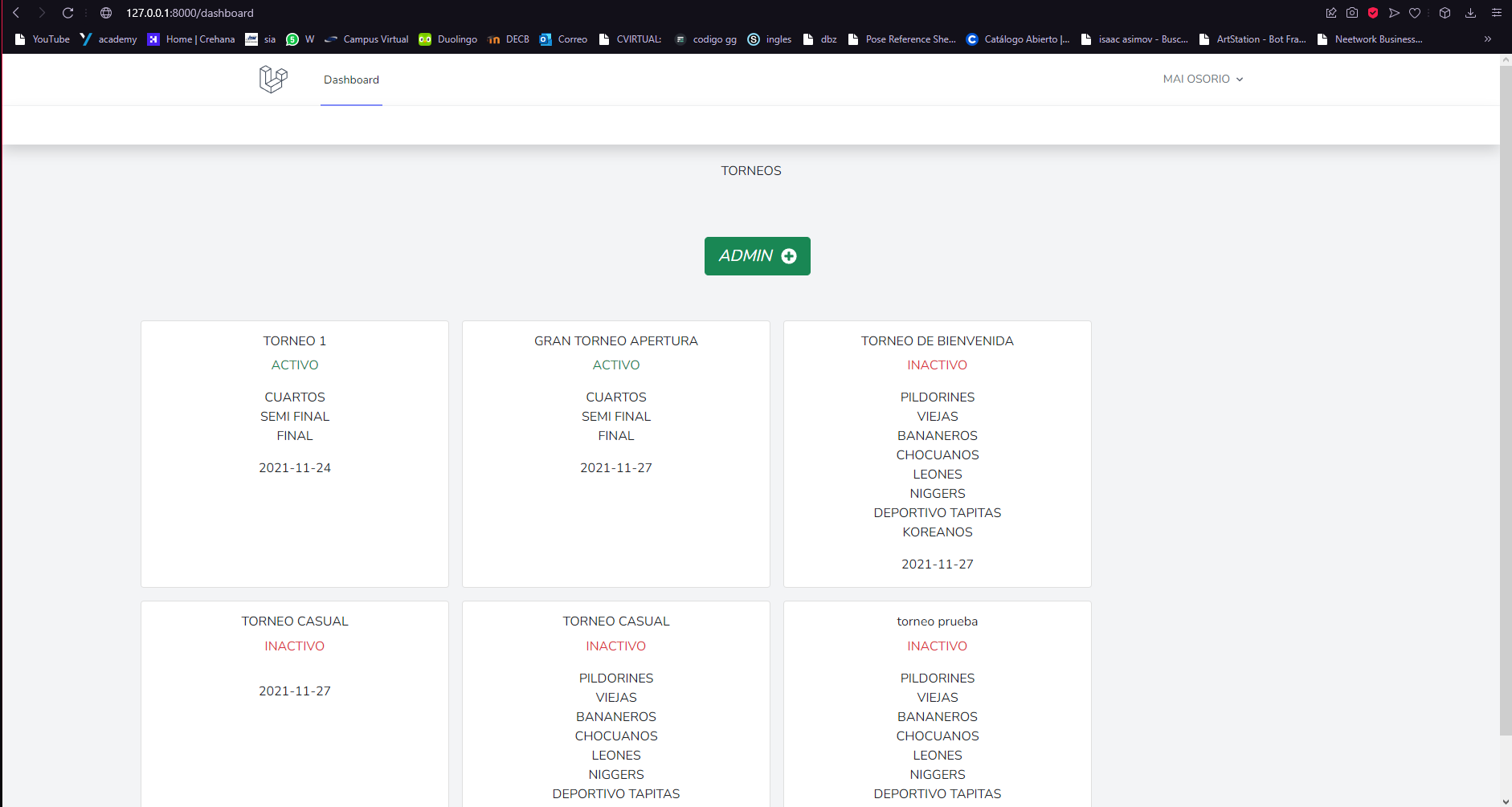Show hidden bookmarks via the chevron
The image size is (1512, 807).
pyautogui.click(x=1489, y=39)
